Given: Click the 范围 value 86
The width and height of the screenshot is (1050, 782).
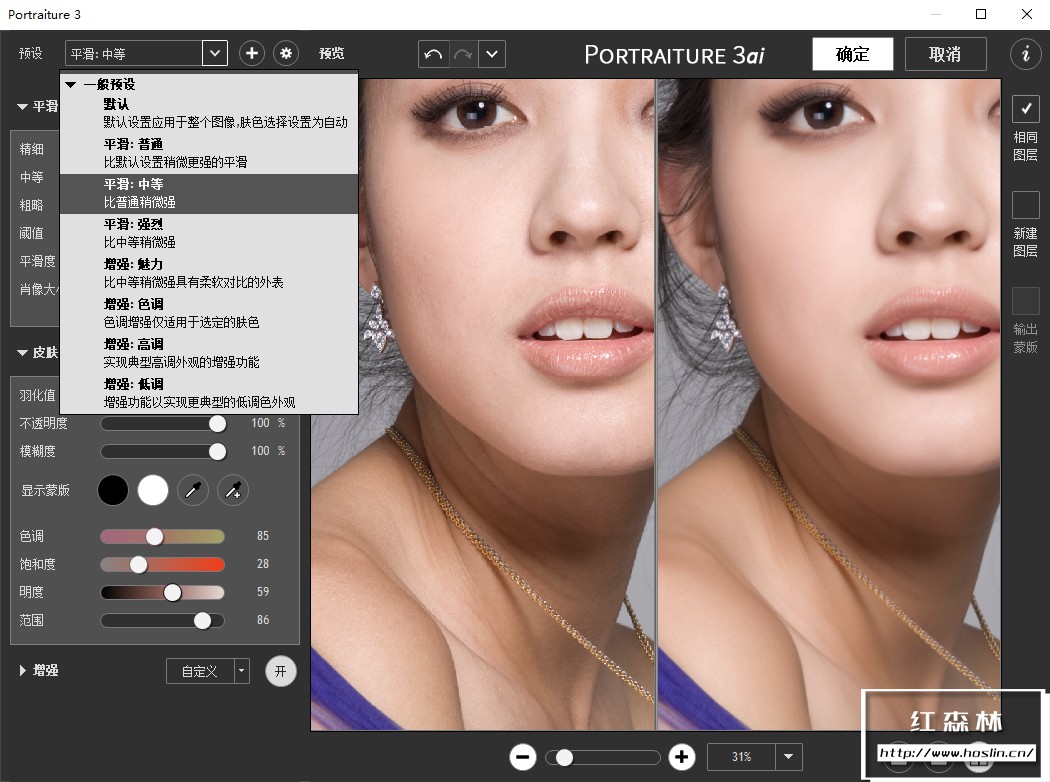Looking at the screenshot, I should (x=262, y=621).
